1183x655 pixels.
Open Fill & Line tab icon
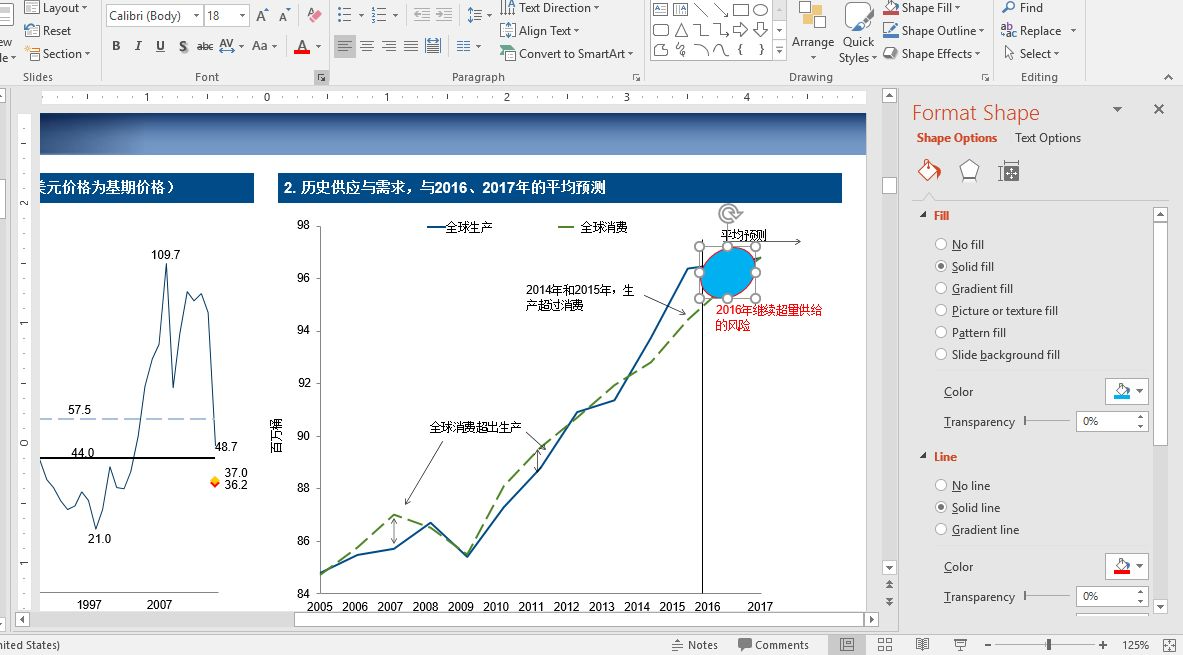930,171
